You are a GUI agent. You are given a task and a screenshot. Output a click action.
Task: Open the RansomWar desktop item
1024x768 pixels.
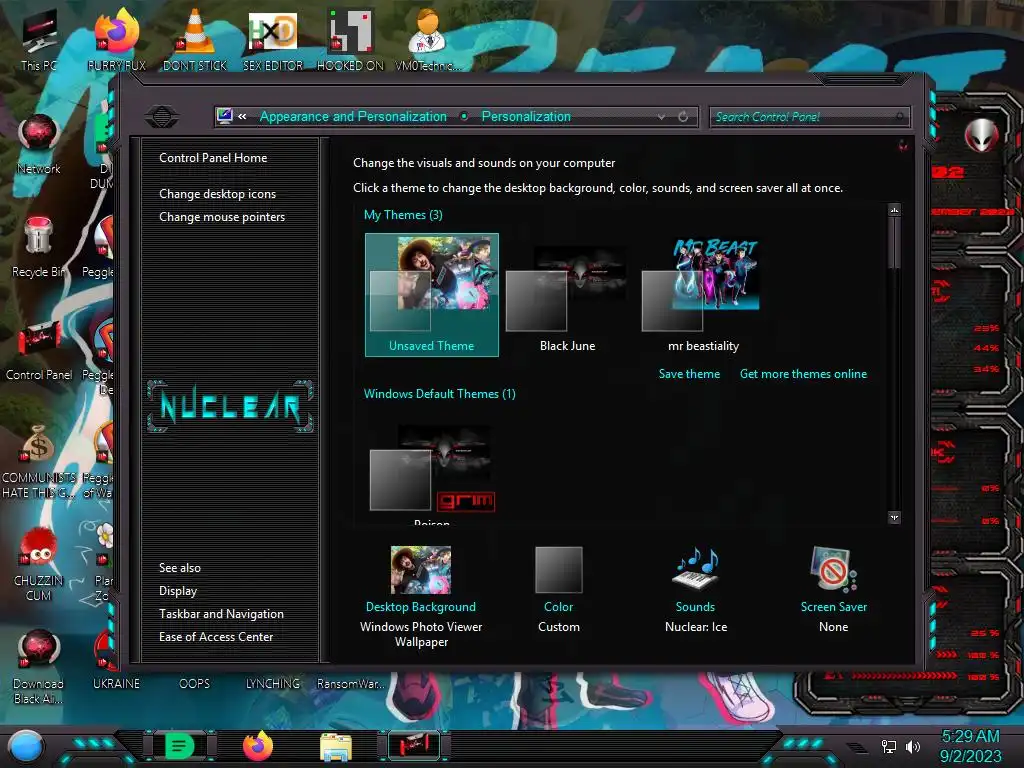(350, 683)
